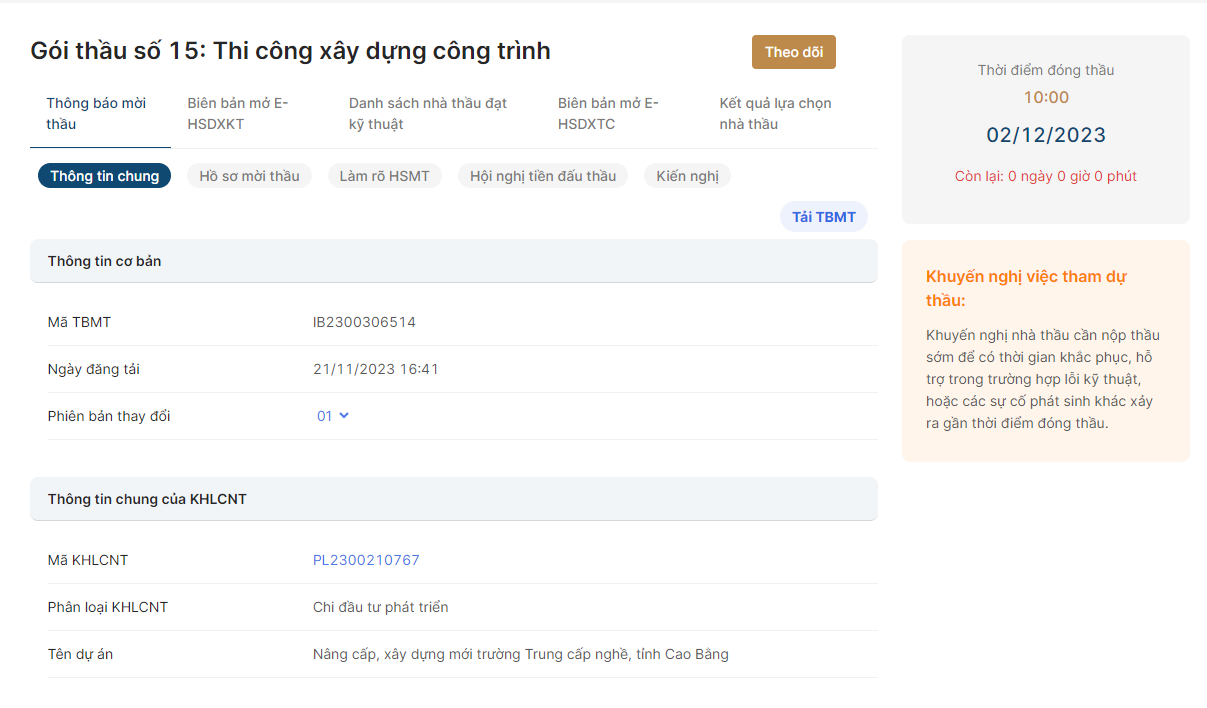This screenshot has height=708, width=1207.
Task: Click the closing date 02/12/2023
Action: click(x=1046, y=136)
